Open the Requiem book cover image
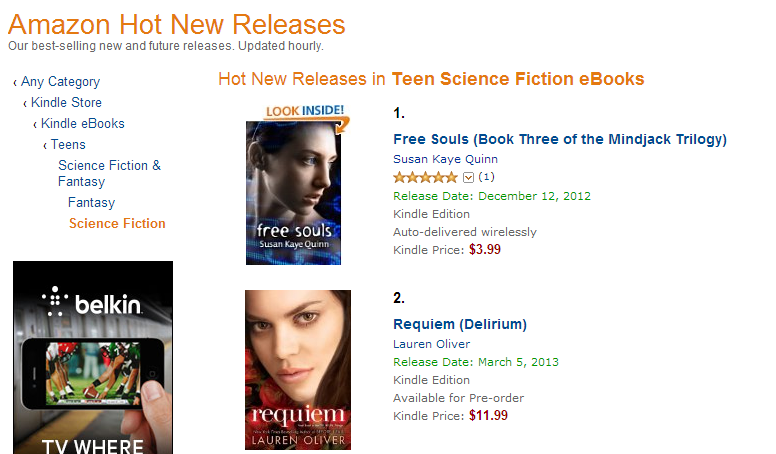 click(x=298, y=369)
